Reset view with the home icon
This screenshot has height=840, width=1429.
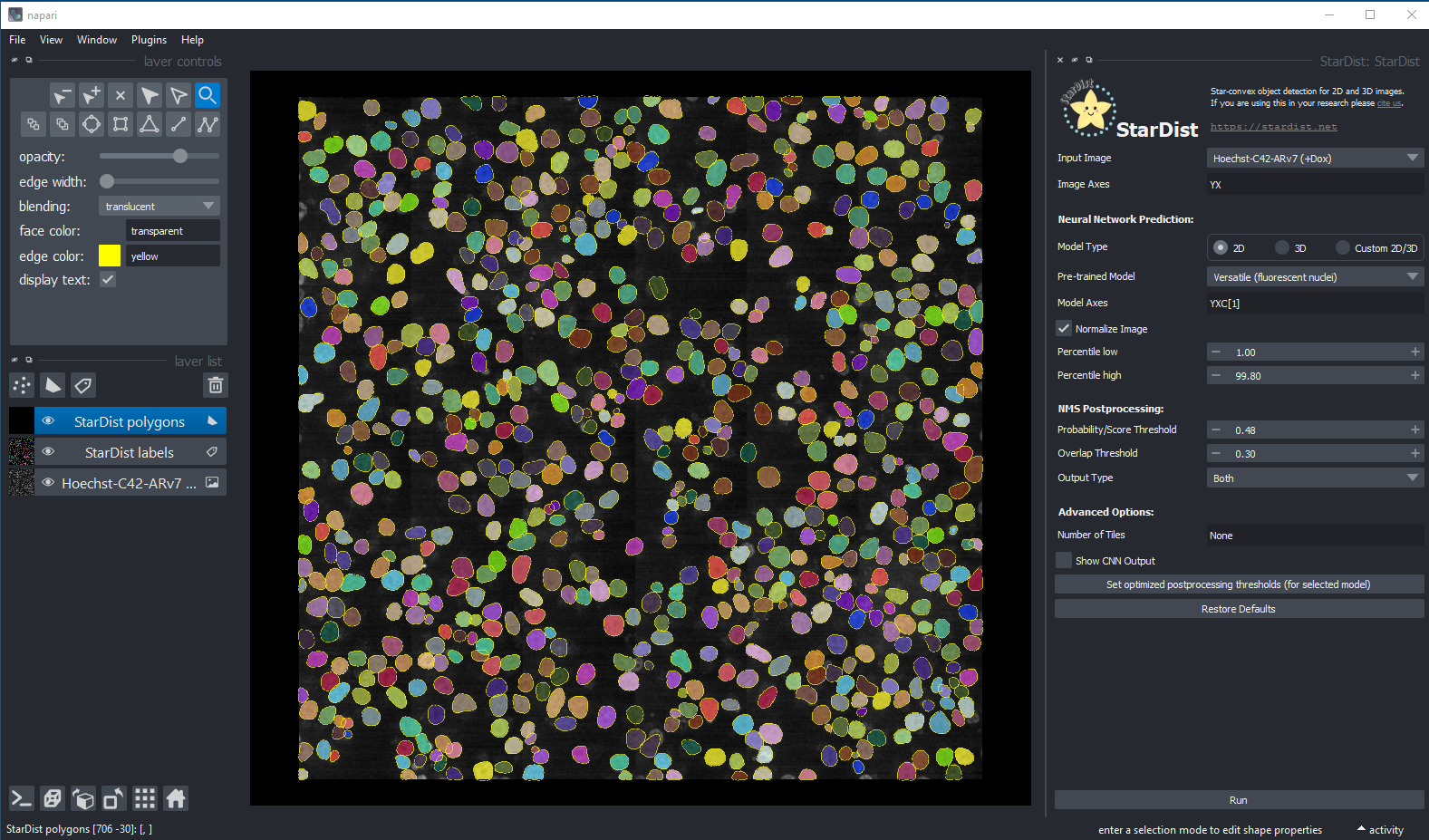click(x=176, y=798)
